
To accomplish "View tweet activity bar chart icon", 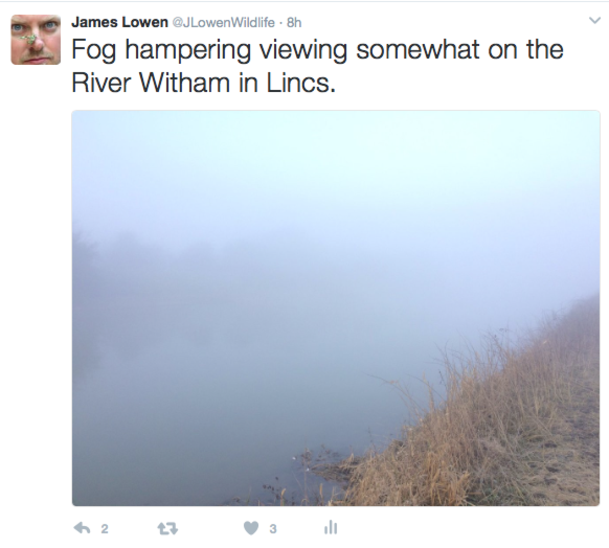I will [x=331, y=527].
